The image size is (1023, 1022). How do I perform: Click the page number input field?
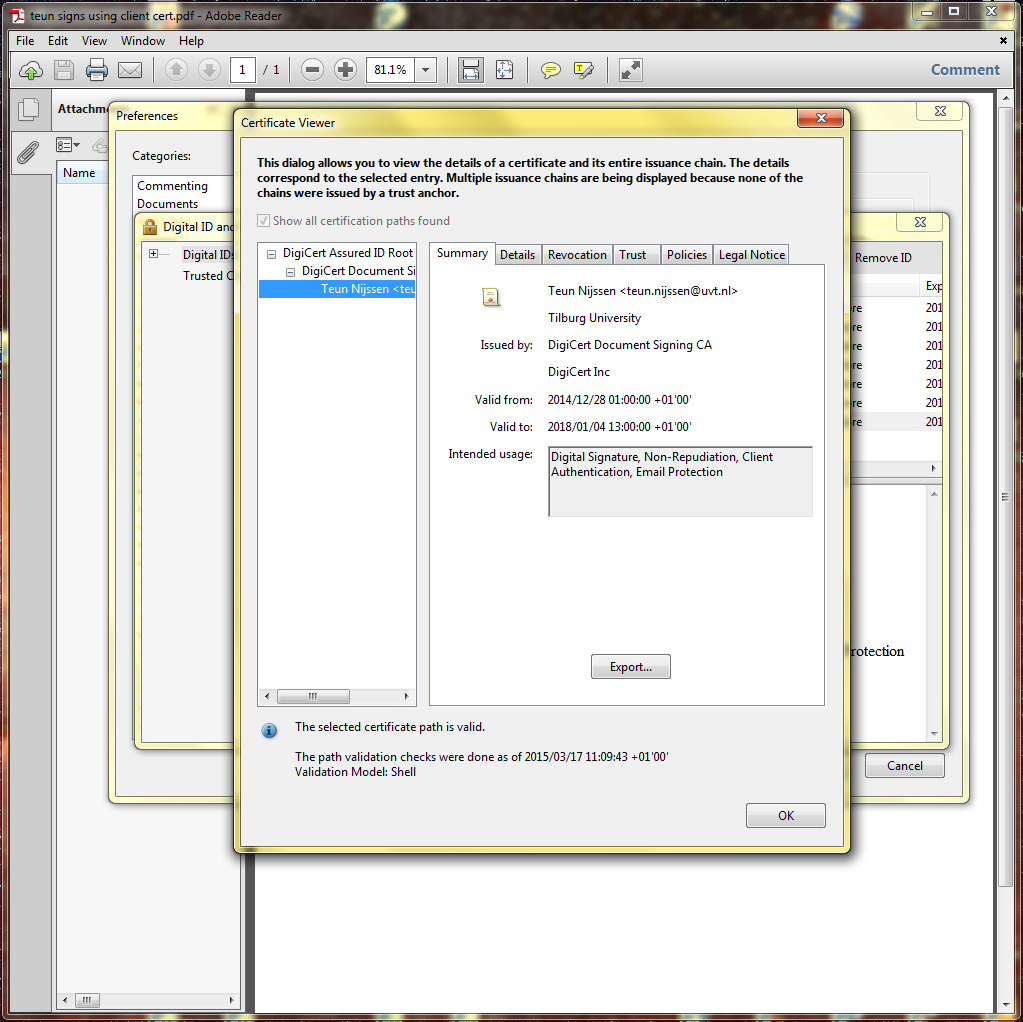coord(242,70)
